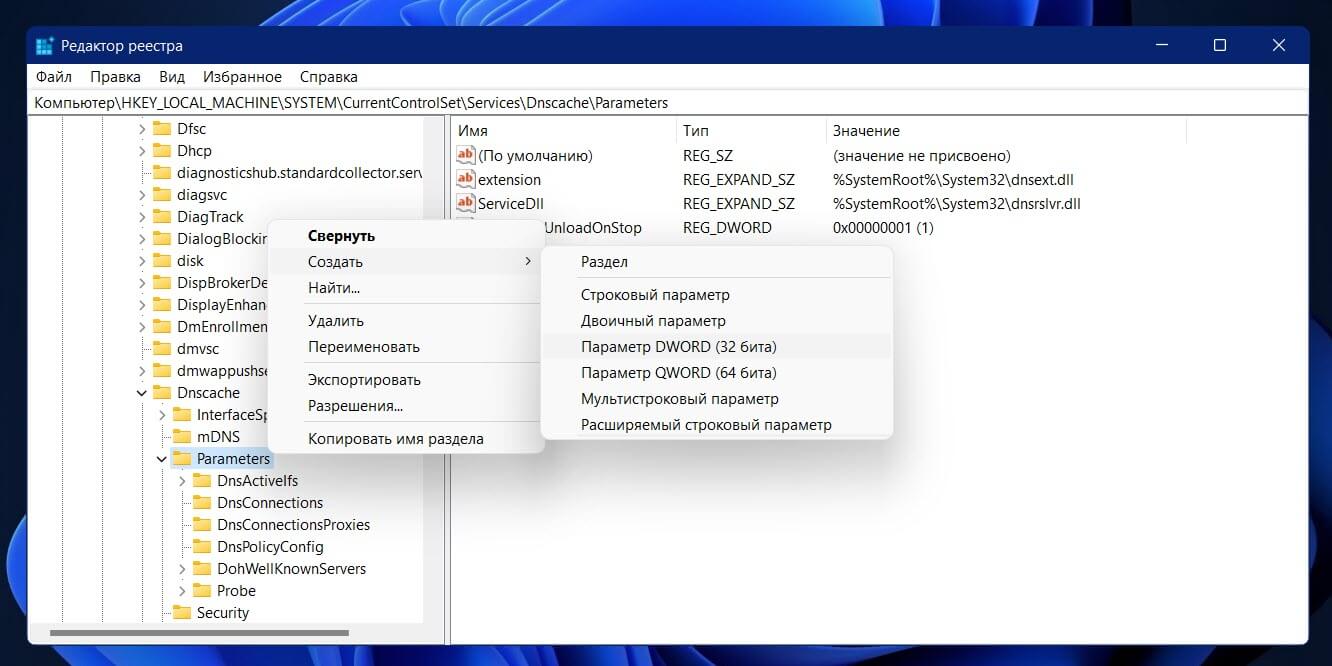Collapse the Parameters tree node
The height and width of the screenshot is (666, 1332).
click(x=161, y=459)
